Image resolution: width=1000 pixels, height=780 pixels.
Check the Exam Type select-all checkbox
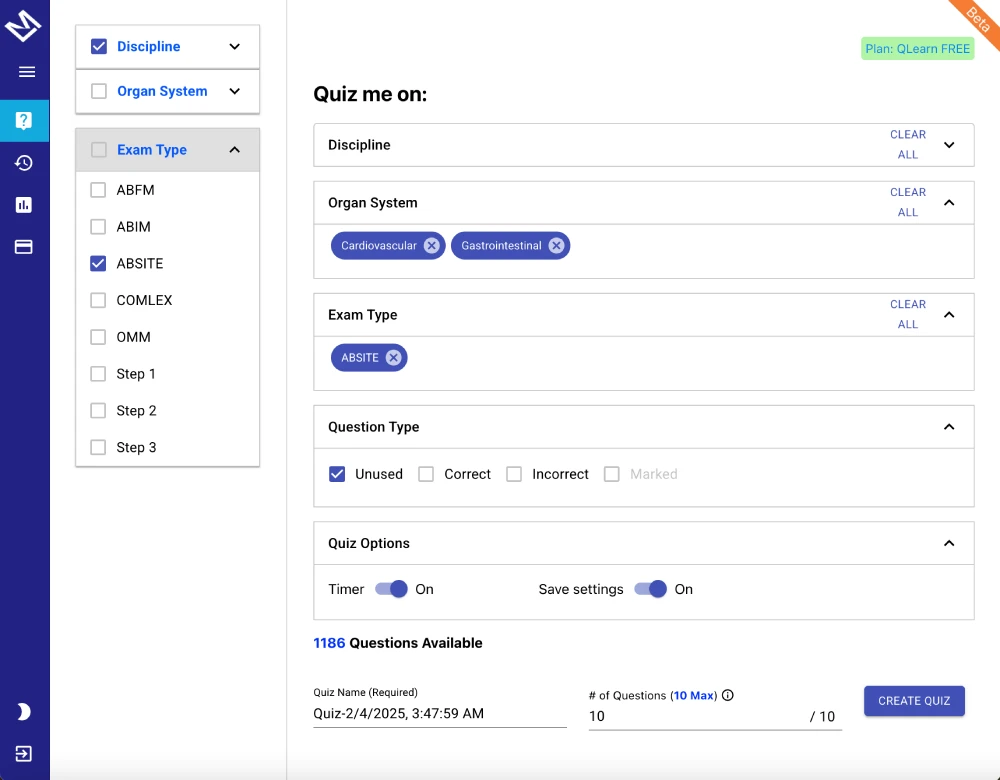pos(99,150)
